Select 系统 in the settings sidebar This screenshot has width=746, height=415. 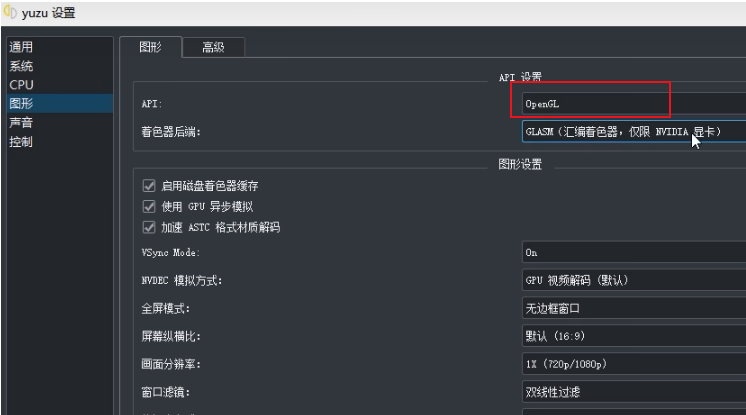click(21, 66)
